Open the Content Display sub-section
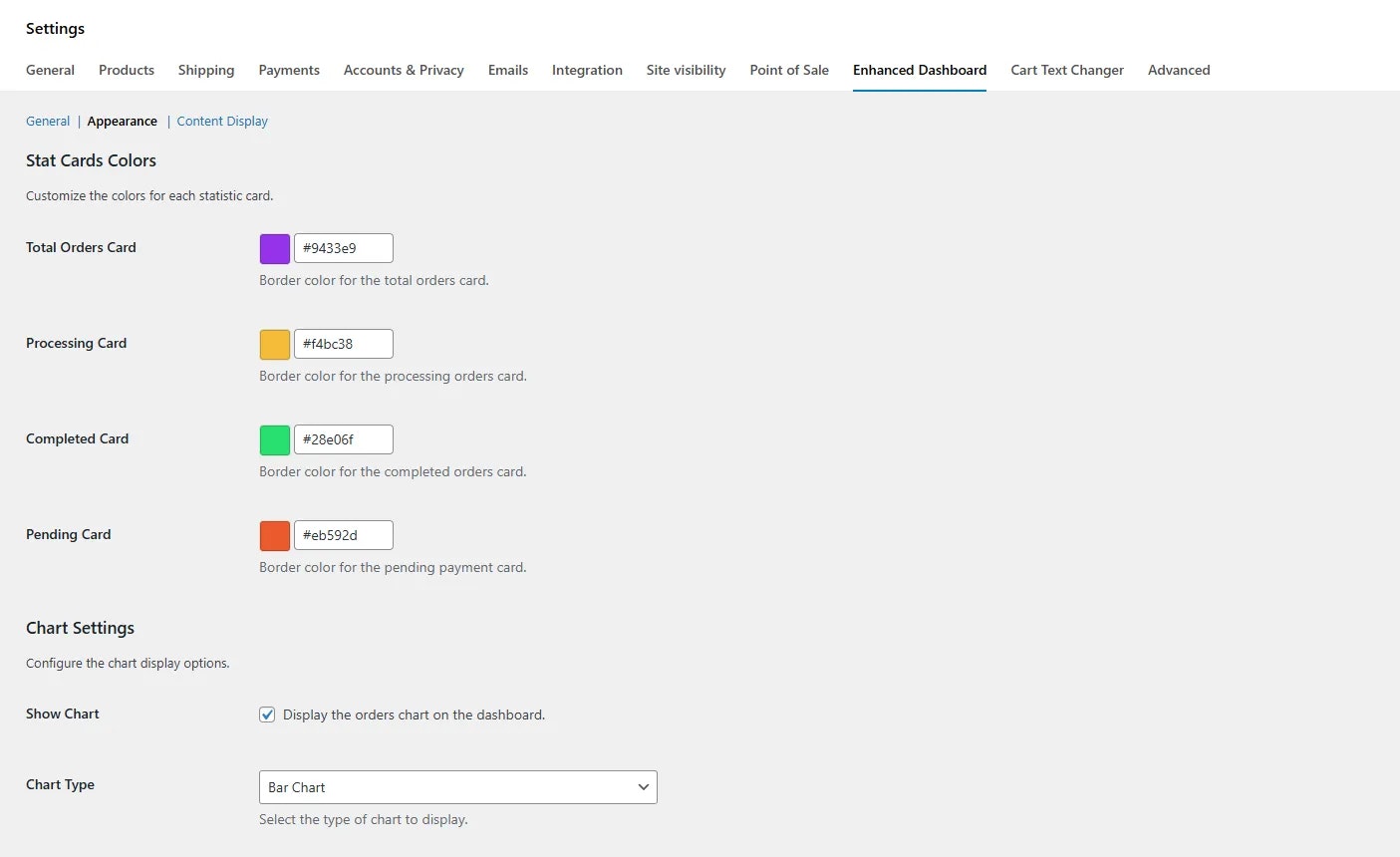The image size is (1400, 857). point(221,121)
